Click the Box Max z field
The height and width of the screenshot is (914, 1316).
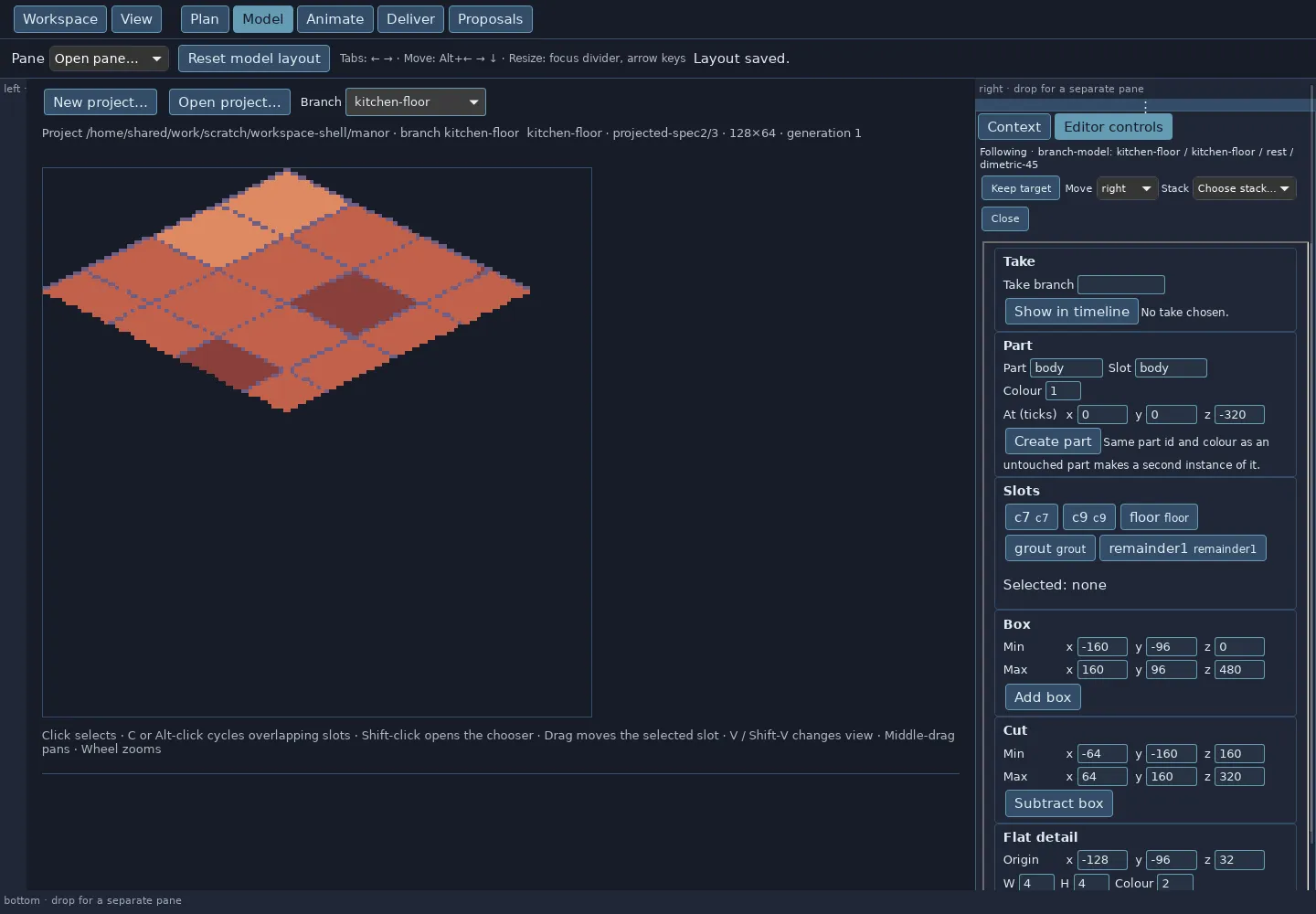(x=1239, y=670)
